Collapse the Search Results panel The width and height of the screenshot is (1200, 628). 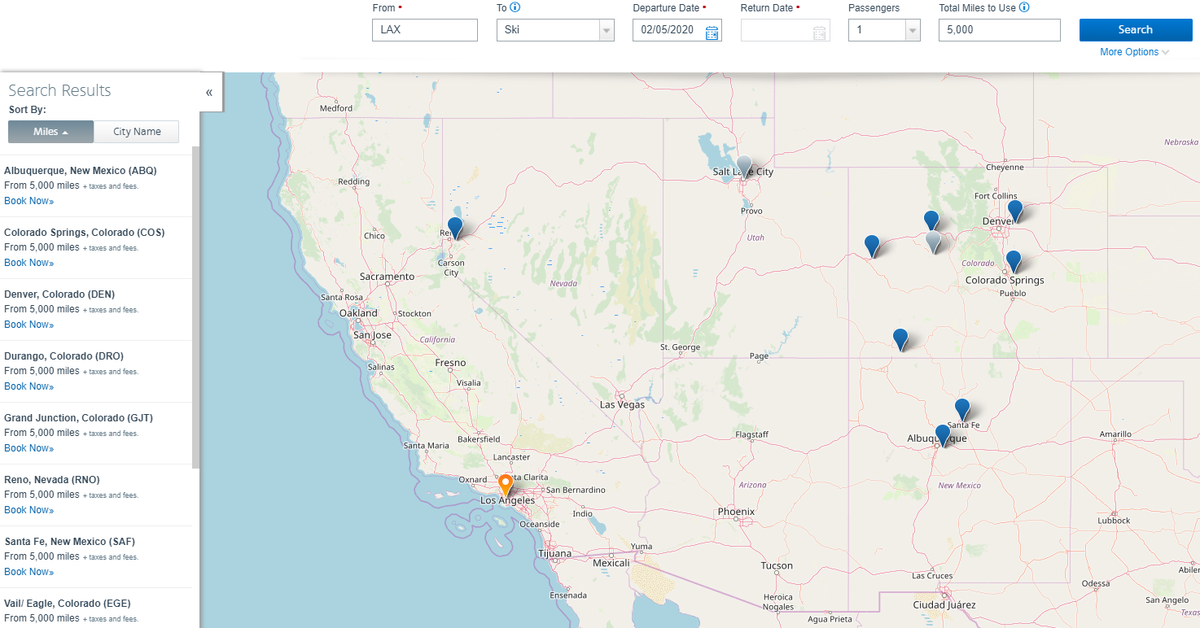click(209, 92)
